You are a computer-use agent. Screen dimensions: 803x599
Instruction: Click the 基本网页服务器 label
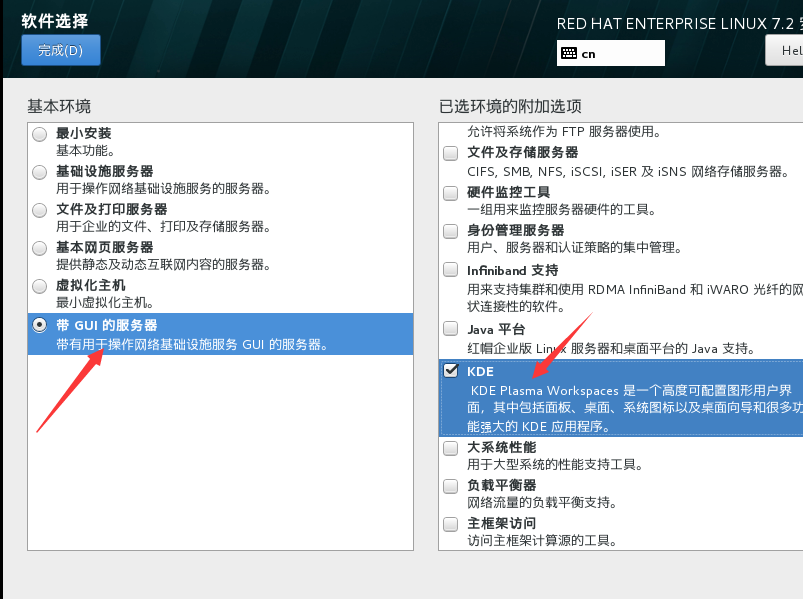pos(104,247)
